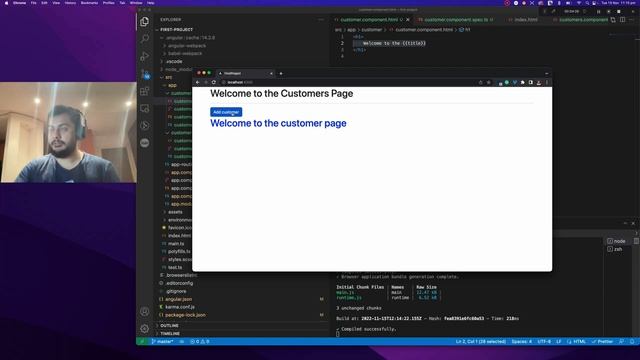Click the customer folder breadcrumb
640x360 pixels.
click(x=371, y=30)
